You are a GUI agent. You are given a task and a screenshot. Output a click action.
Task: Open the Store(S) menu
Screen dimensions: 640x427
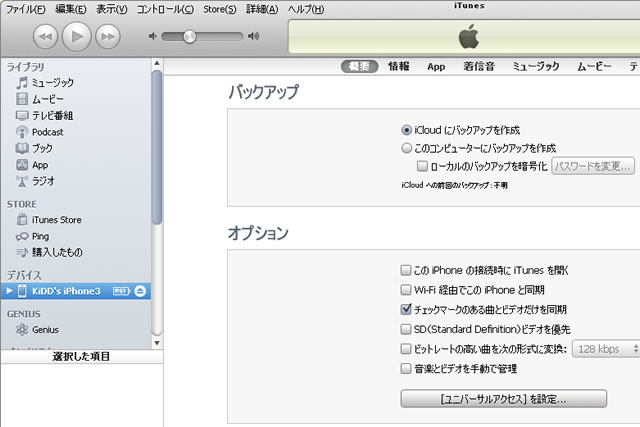[x=220, y=9]
